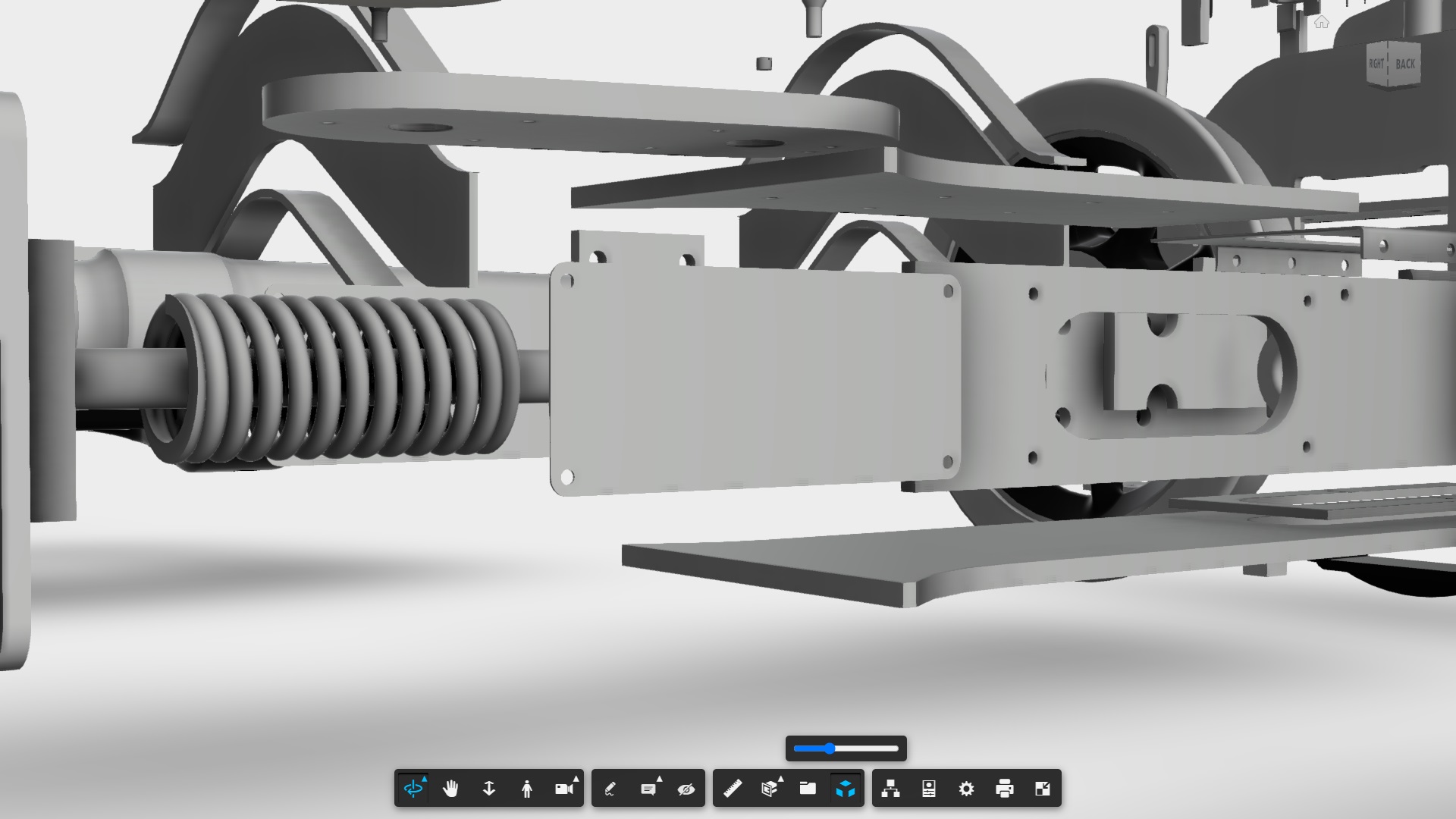Select the Orbit navigation tool
This screenshot has width=1456, height=819.
(413, 789)
